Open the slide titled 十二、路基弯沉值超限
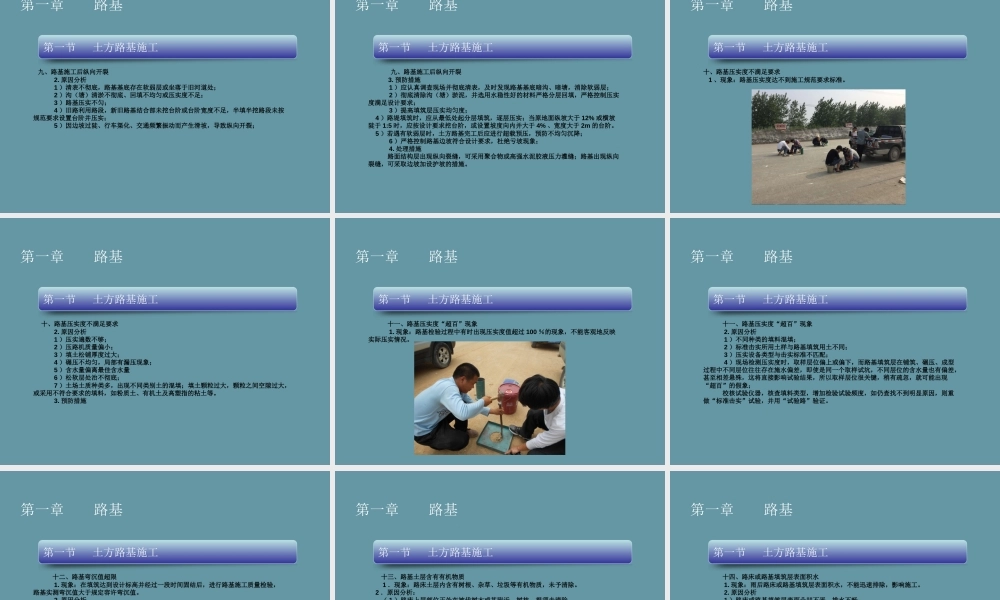The height and width of the screenshot is (600, 1000). coord(165,536)
